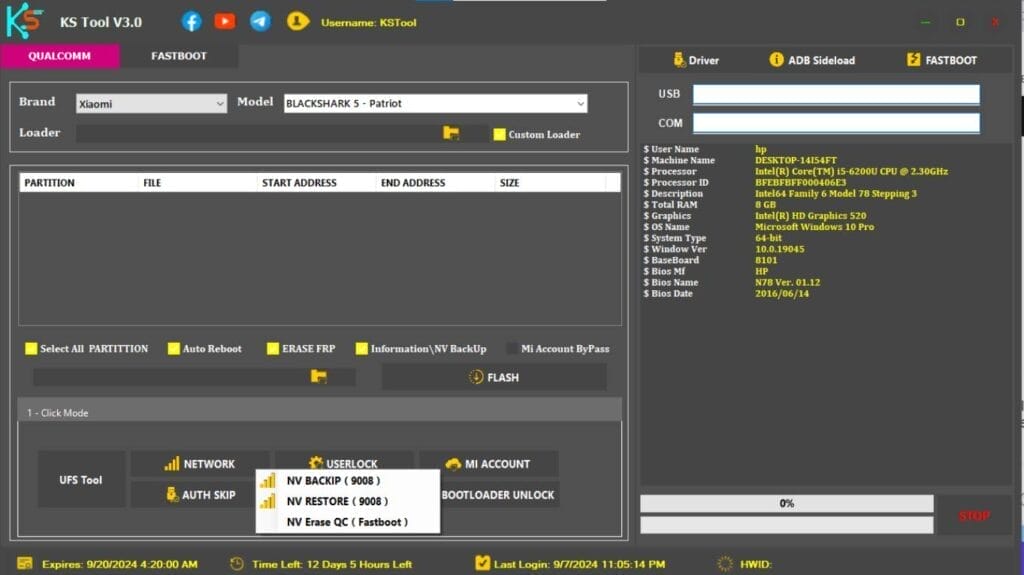Open the Facebook icon link
The width and height of the screenshot is (1024, 575).
[x=191, y=22]
